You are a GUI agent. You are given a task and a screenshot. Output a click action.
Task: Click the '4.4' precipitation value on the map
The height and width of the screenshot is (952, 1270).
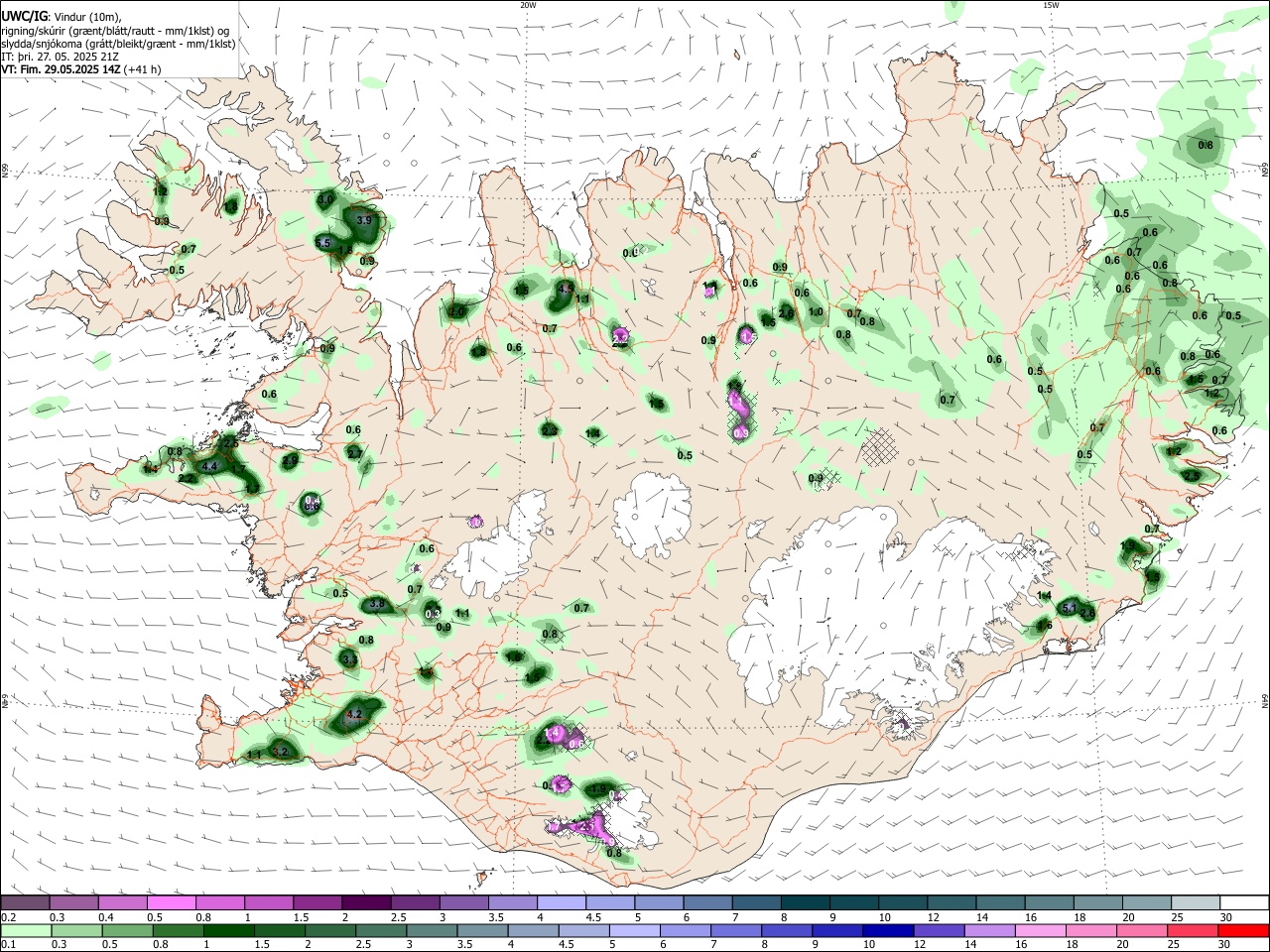tap(209, 465)
